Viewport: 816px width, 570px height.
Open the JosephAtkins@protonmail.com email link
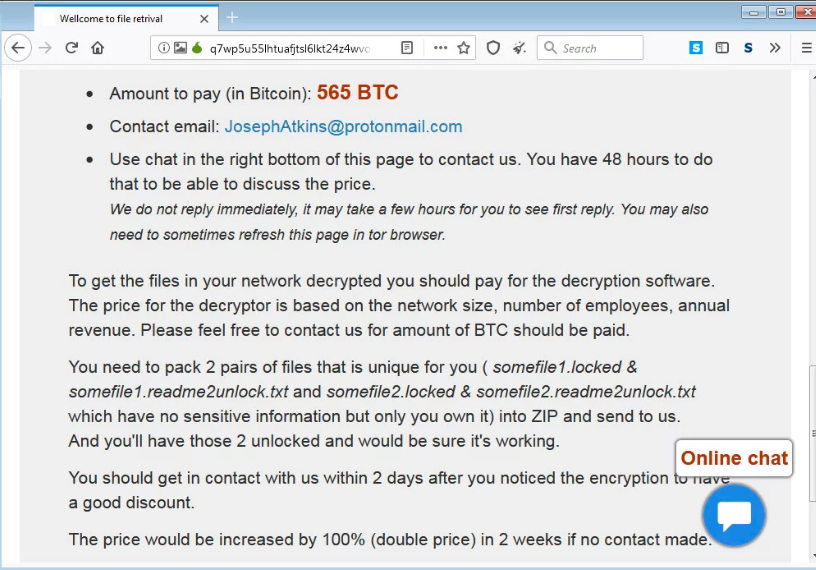point(343,126)
